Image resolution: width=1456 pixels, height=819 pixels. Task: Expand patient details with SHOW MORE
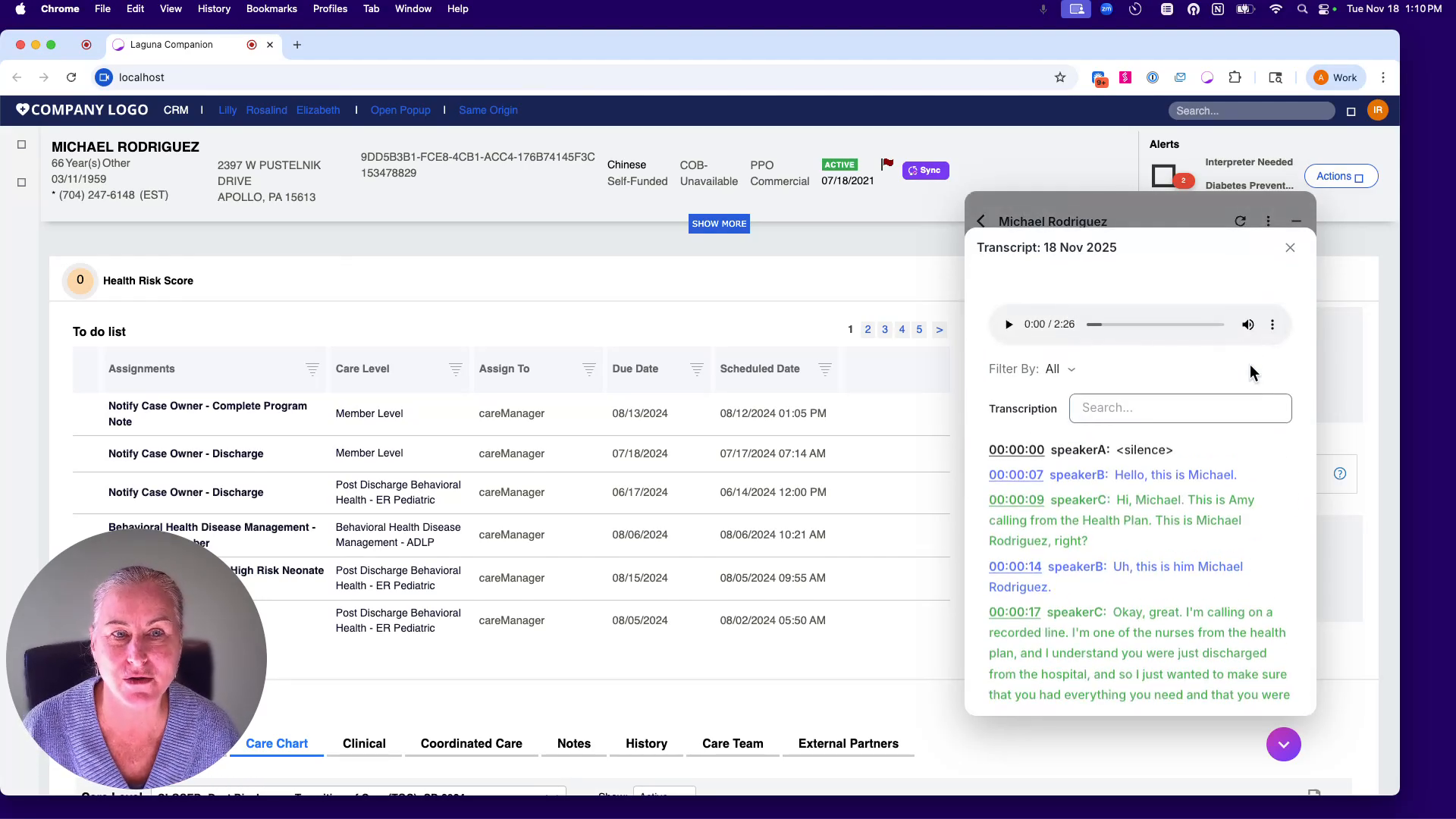pyautogui.click(x=718, y=223)
